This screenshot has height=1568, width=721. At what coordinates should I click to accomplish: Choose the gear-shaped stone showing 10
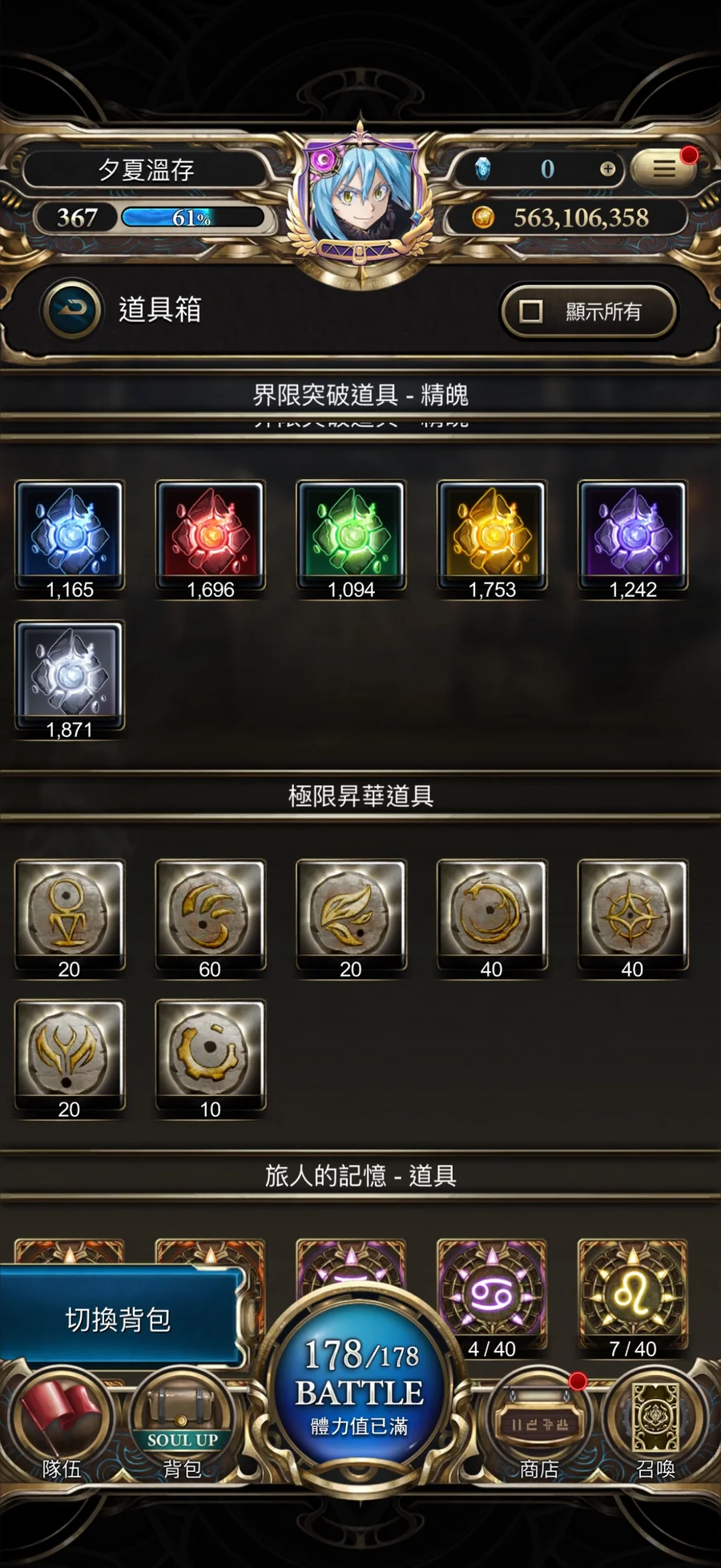click(210, 1059)
